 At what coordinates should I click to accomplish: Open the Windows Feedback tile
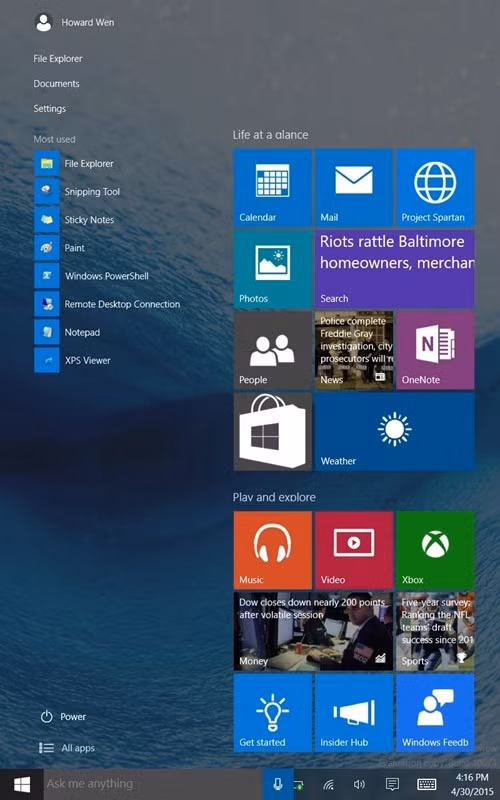435,713
